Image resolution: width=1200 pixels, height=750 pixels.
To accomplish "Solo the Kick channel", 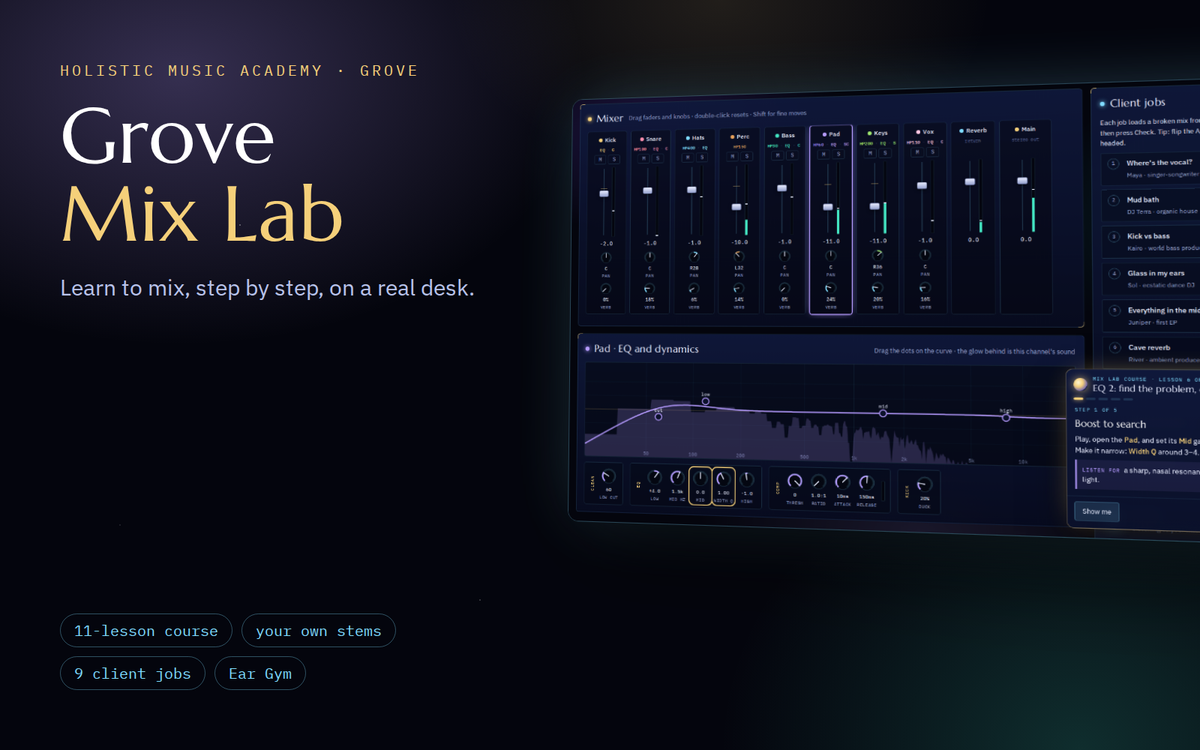I will [x=614, y=159].
